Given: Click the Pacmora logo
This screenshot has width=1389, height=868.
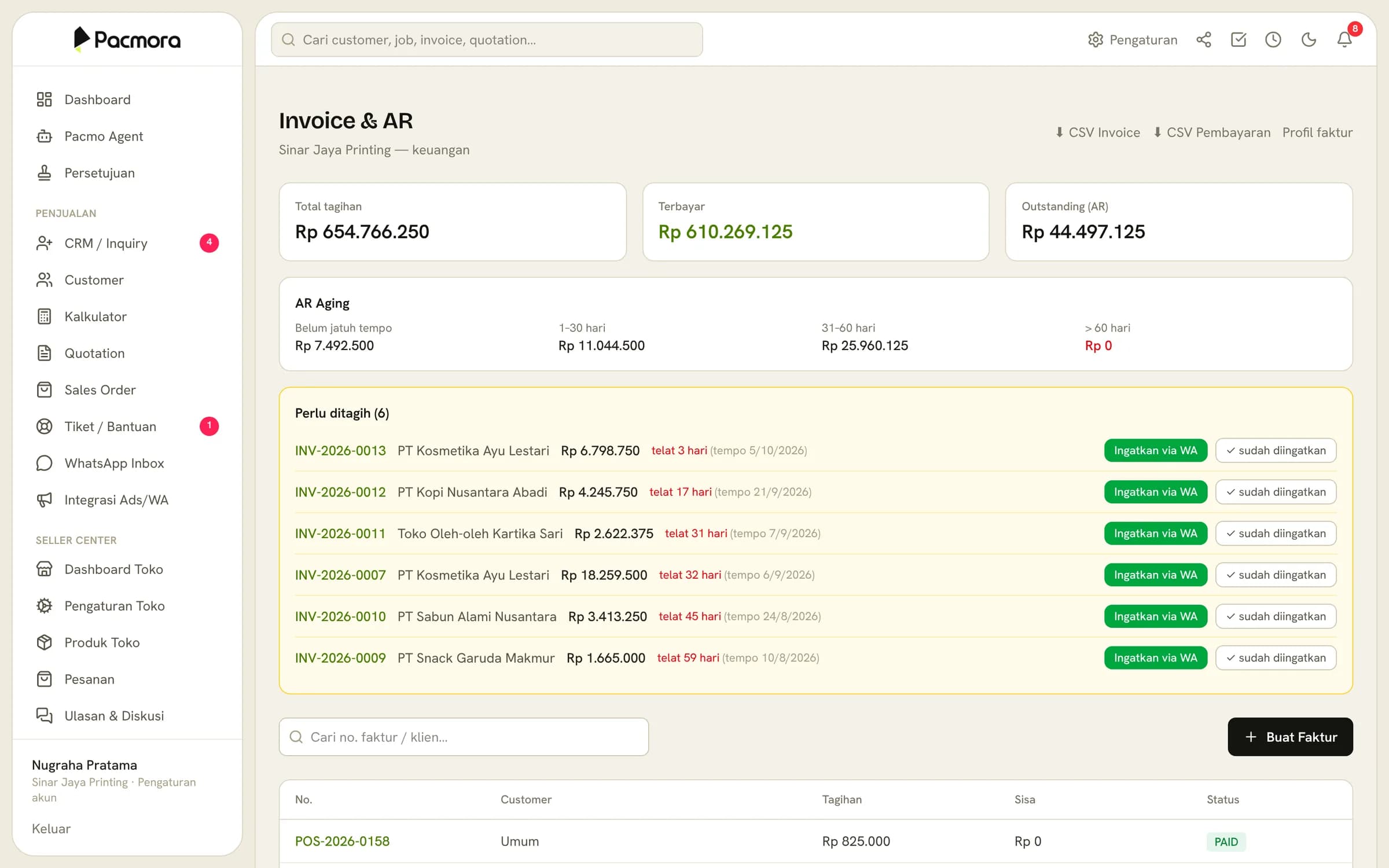Looking at the screenshot, I should point(127,39).
